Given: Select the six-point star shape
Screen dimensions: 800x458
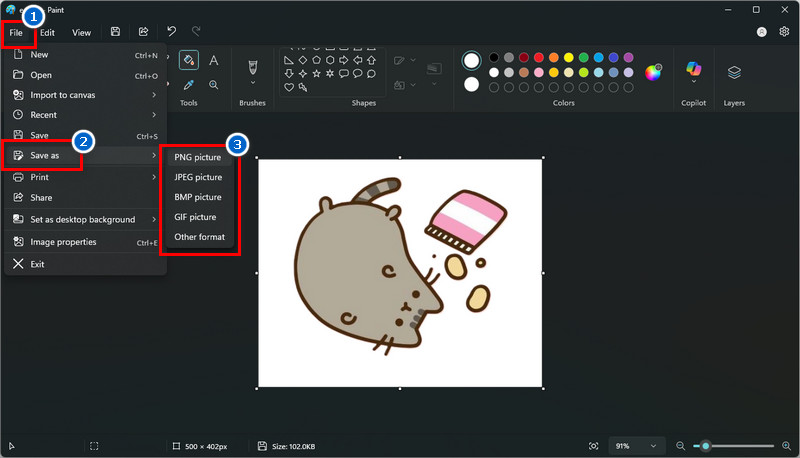Looking at the screenshot, I should tap(330, 73).
